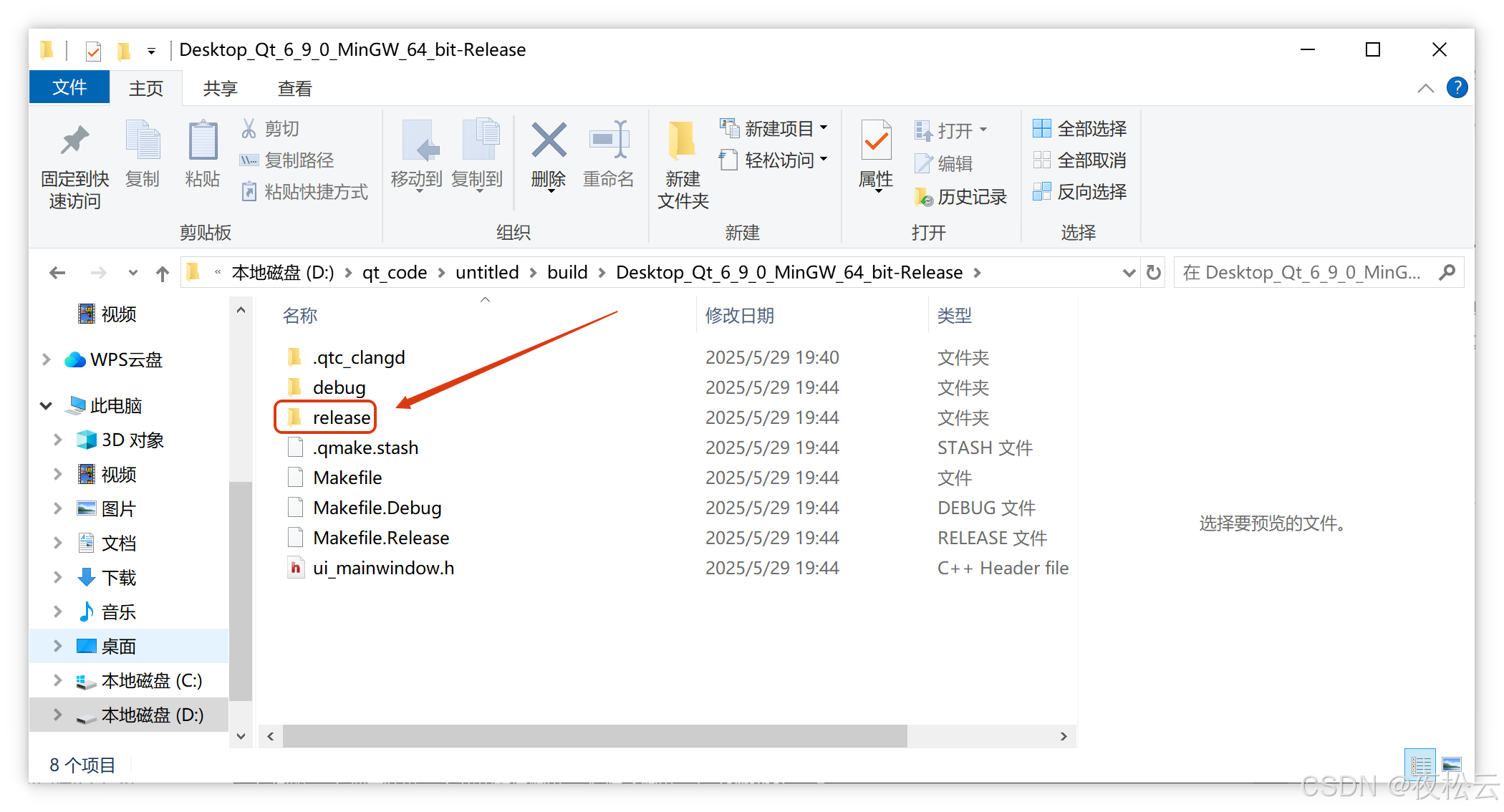Collapse the 此电脑 tree node
The image size is (1504, 812).
[x=47, y=406]
